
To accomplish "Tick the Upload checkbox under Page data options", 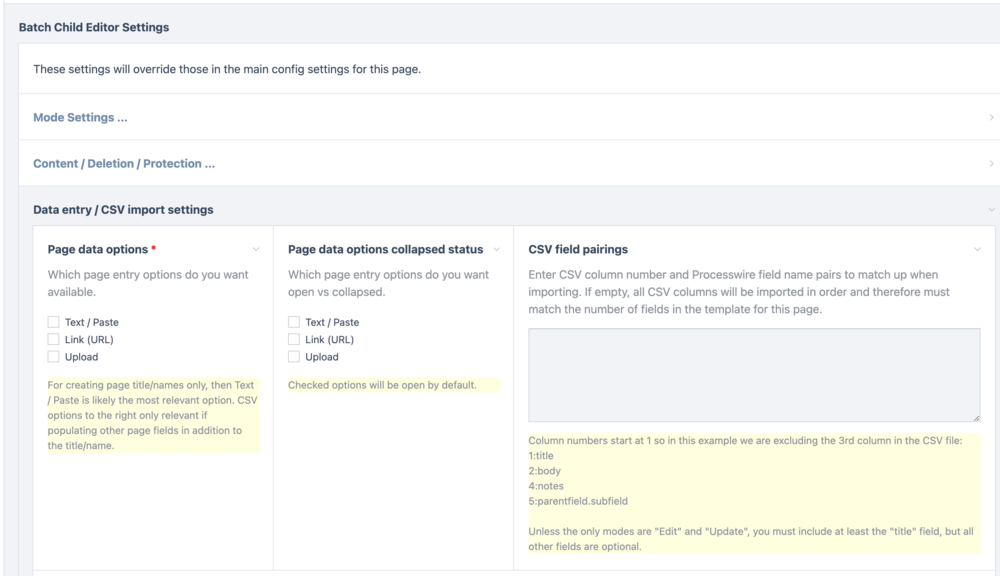I will (x=54, y=357).
